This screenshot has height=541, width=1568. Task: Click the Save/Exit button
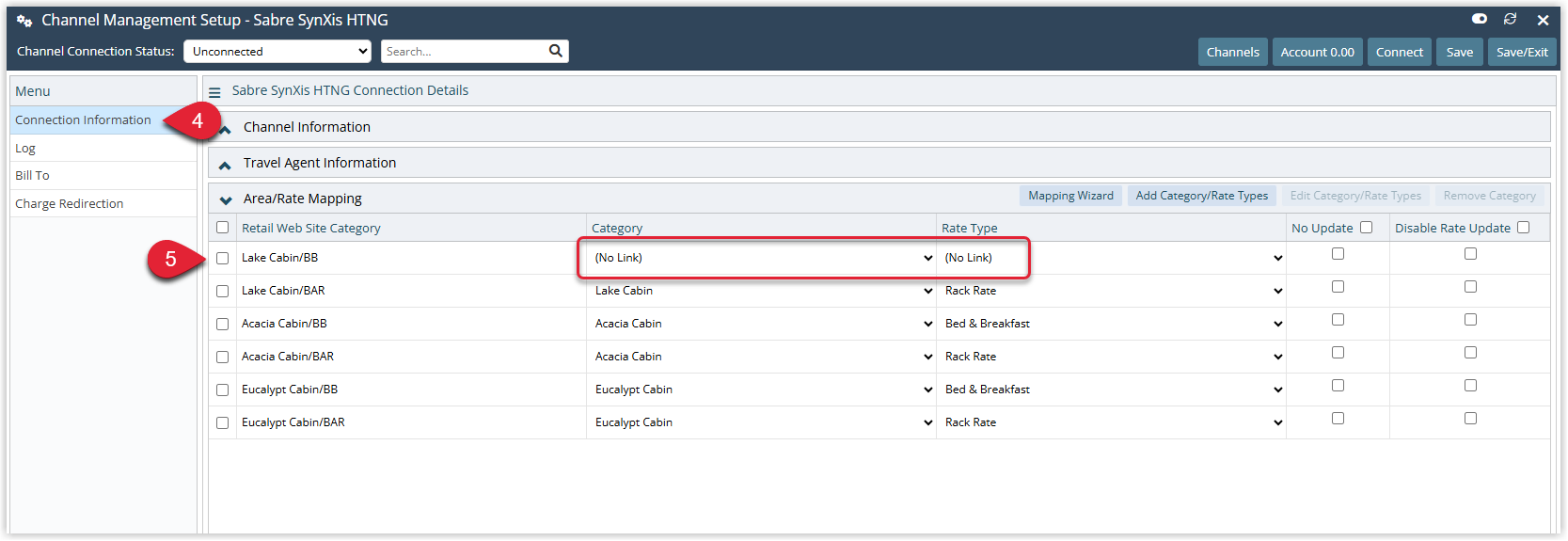1522,52
